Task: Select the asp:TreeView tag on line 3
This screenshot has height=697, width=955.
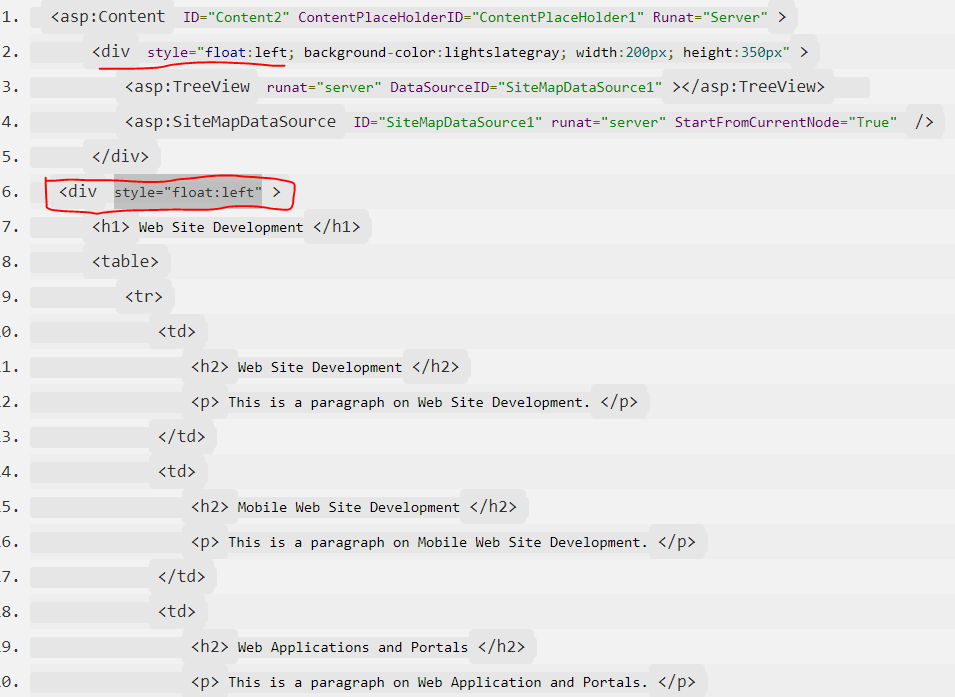Action: tap(189, 86)
